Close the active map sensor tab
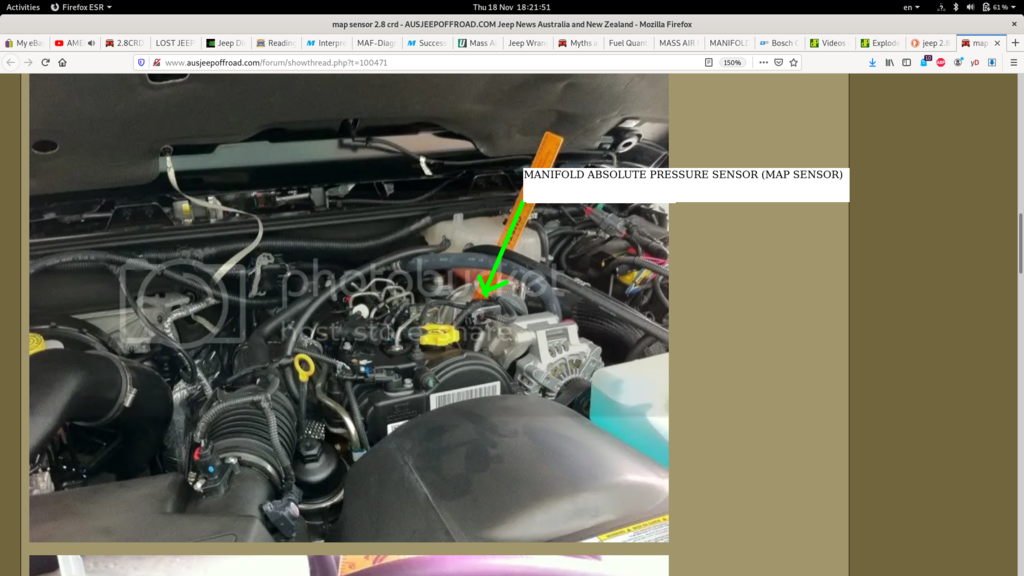Screen dimensions: 1024x576 (997, 43)
